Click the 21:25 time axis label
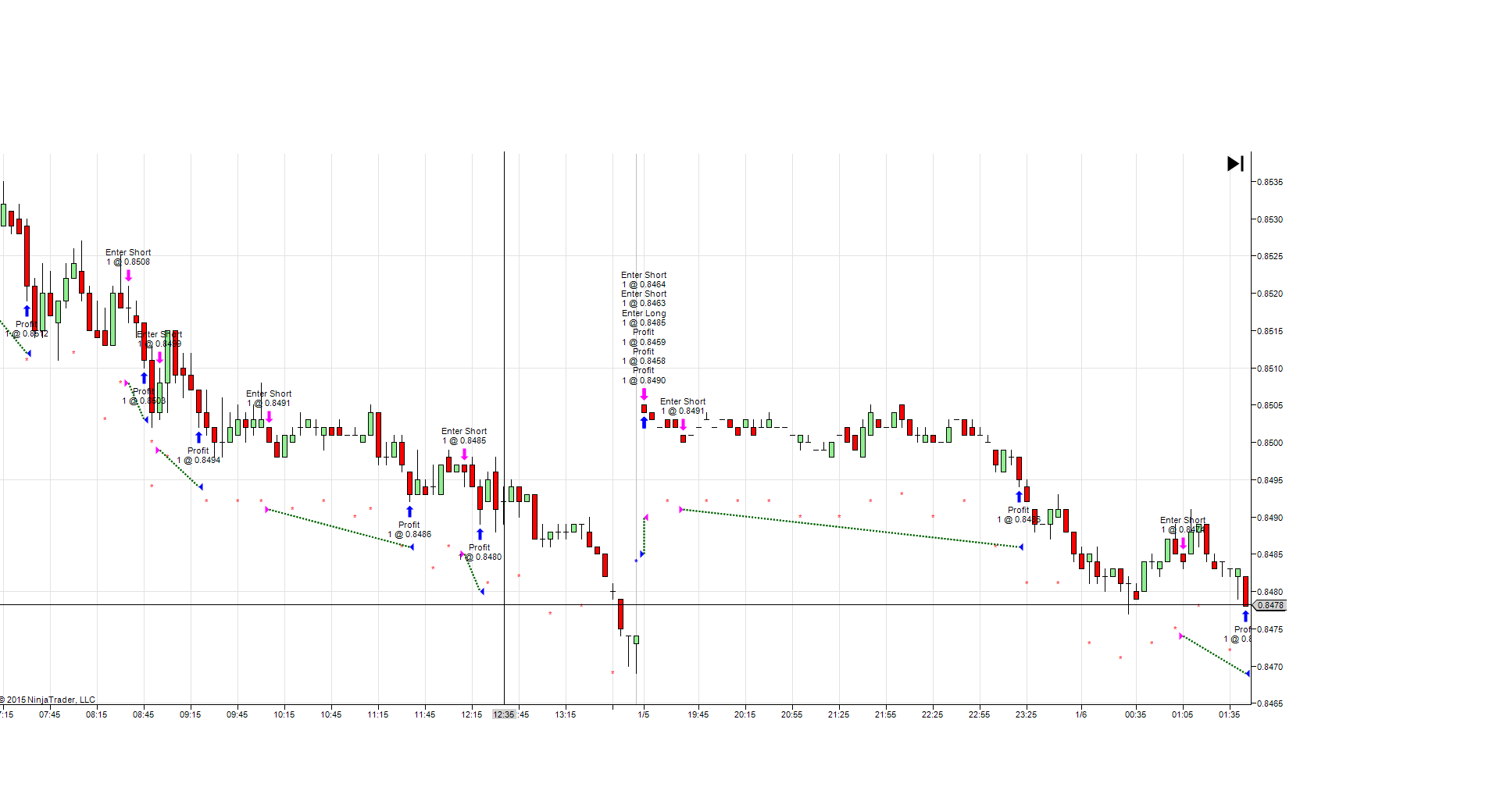 tap(838, 714)
